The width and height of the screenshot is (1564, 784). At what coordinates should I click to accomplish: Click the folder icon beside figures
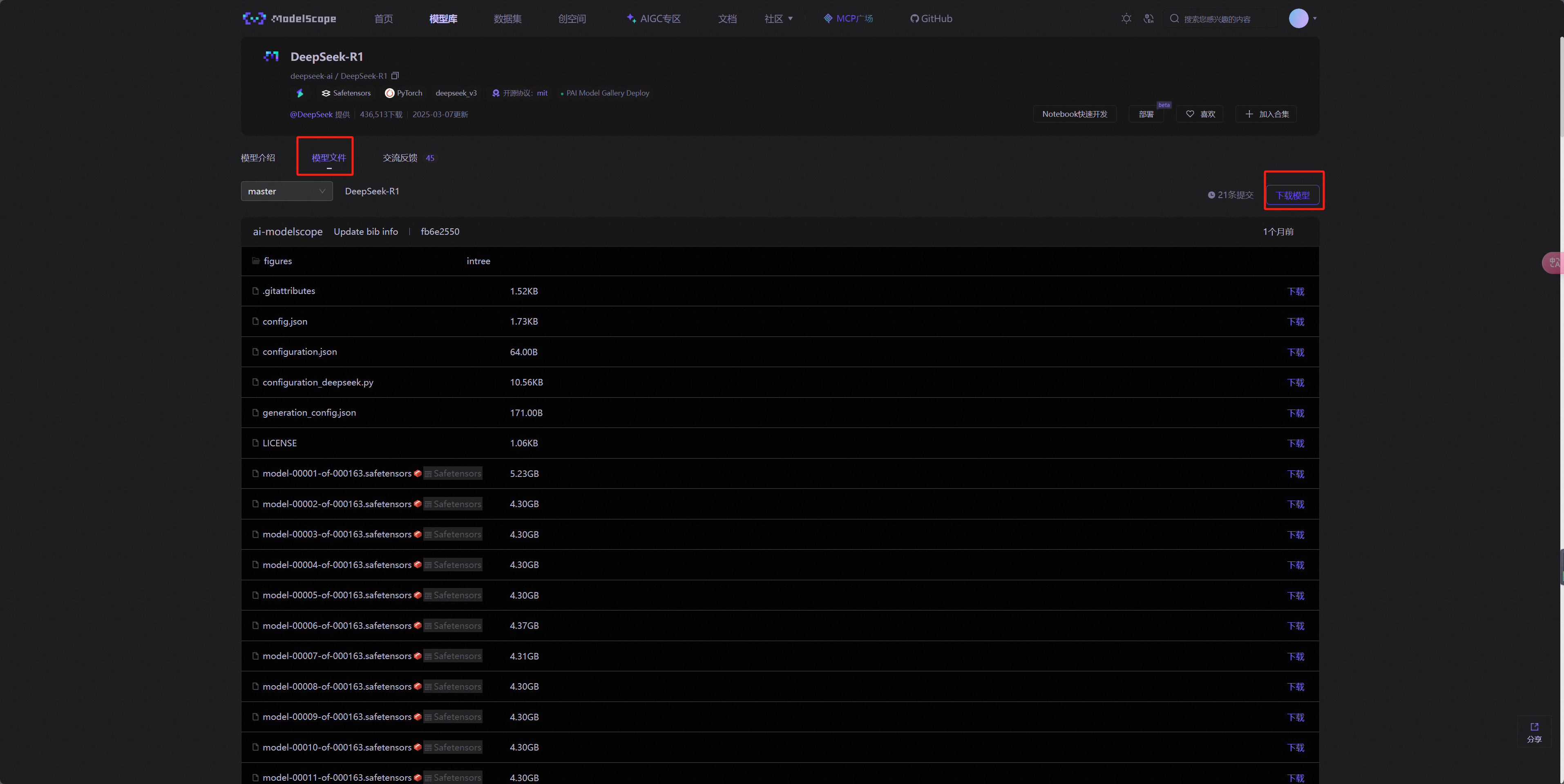[256, 261]
